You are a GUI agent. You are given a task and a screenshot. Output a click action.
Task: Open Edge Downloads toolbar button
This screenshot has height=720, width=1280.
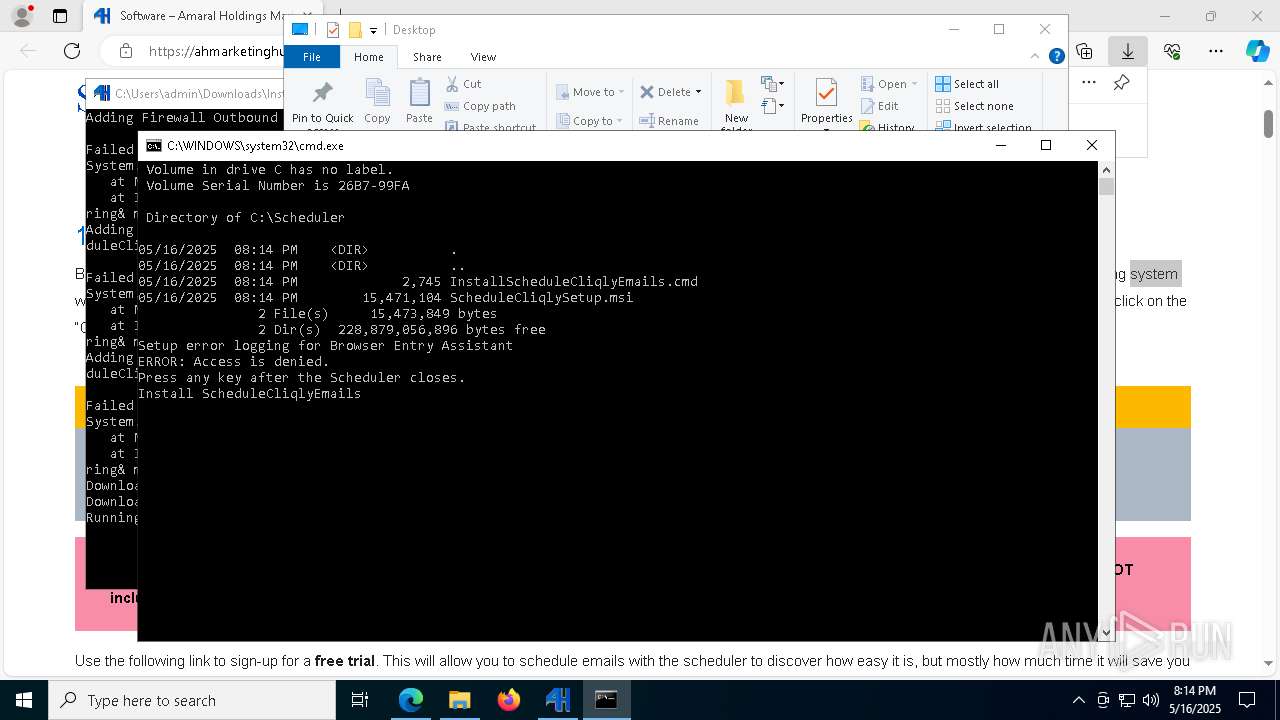point(1127,51)
